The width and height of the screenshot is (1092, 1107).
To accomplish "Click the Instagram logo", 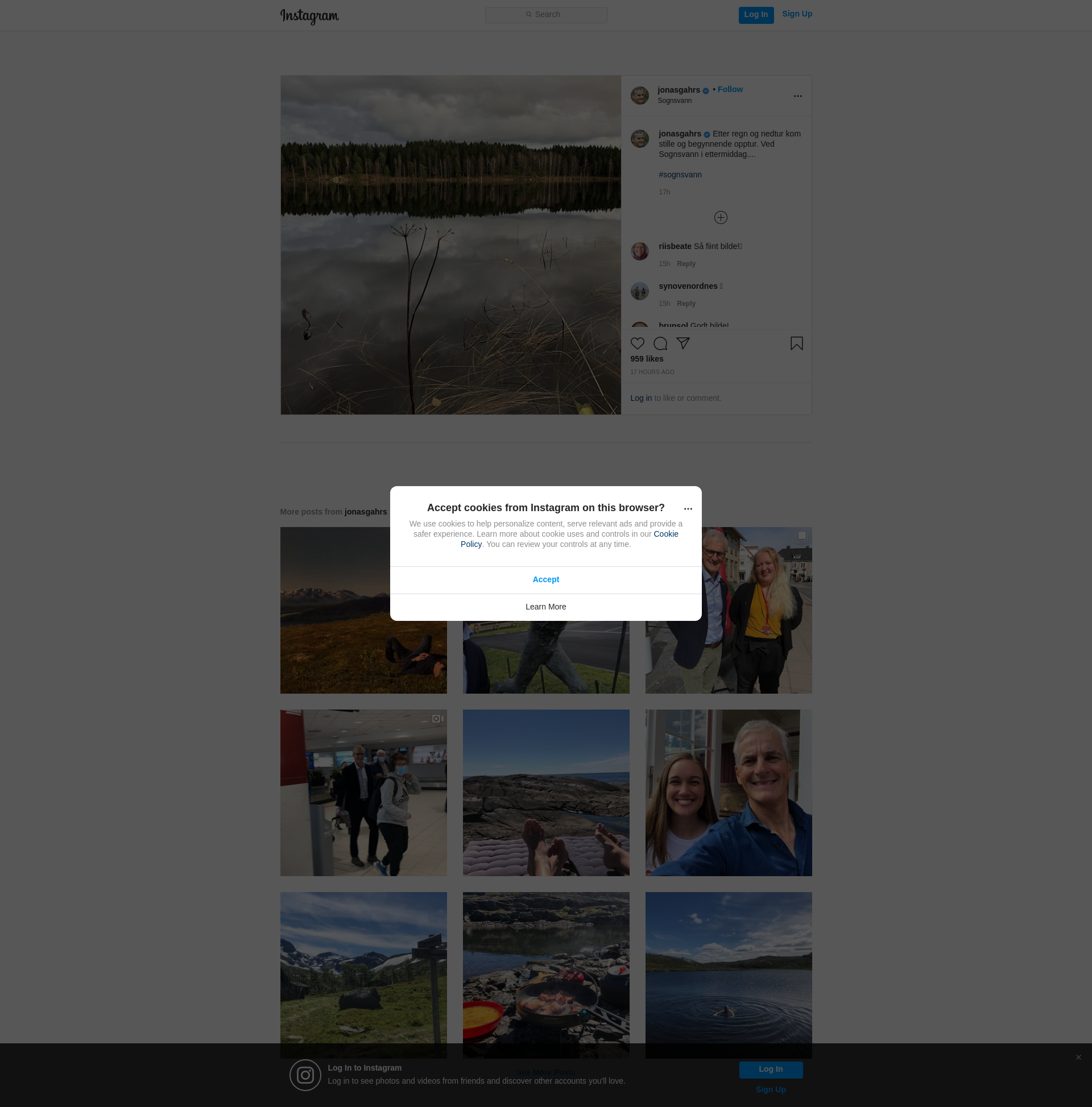I will pyautogui.click(x=309, y=16).
